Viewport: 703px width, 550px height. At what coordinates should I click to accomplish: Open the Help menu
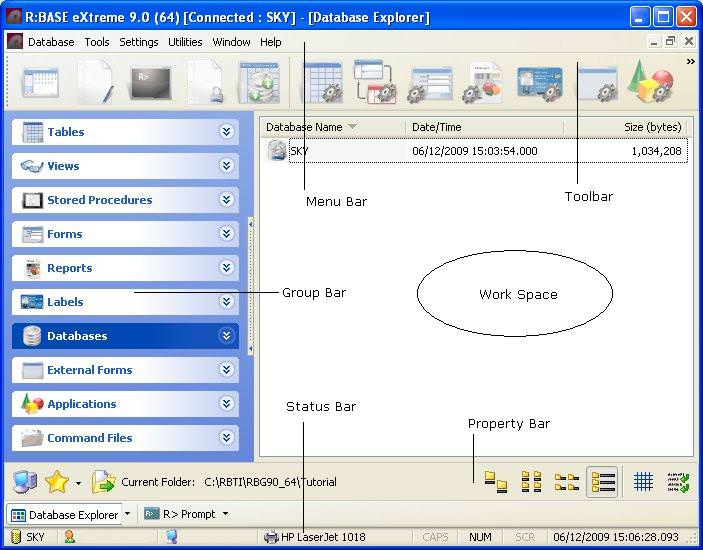pos(271,42)
